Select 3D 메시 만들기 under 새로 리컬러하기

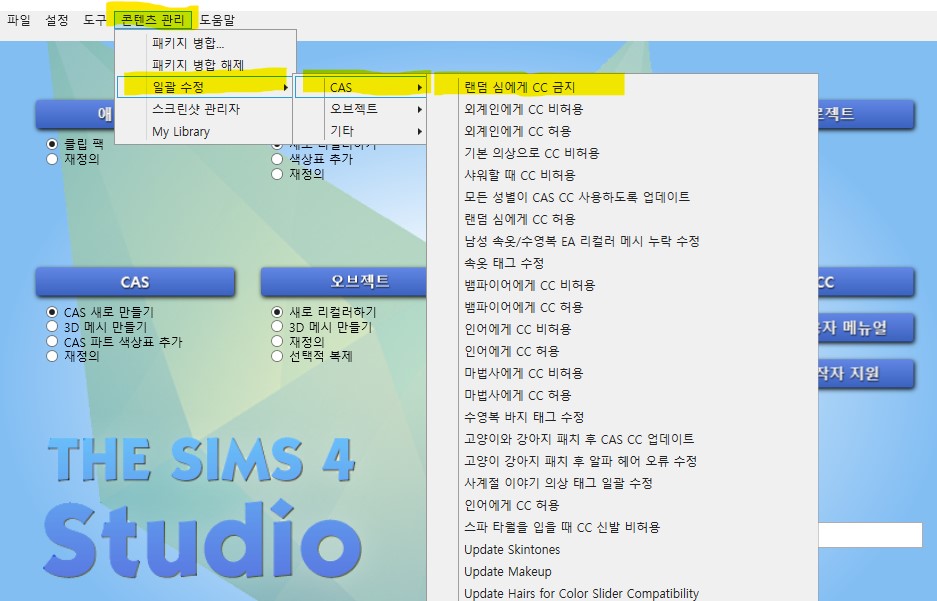click(277, 327)
